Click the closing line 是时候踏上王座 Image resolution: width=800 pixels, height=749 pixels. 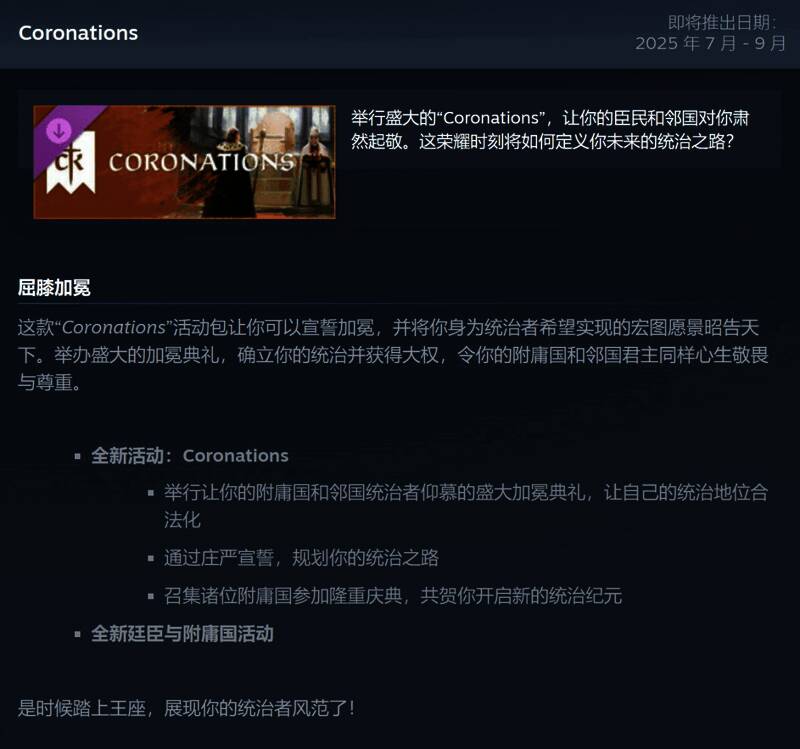tap(186, 708)
